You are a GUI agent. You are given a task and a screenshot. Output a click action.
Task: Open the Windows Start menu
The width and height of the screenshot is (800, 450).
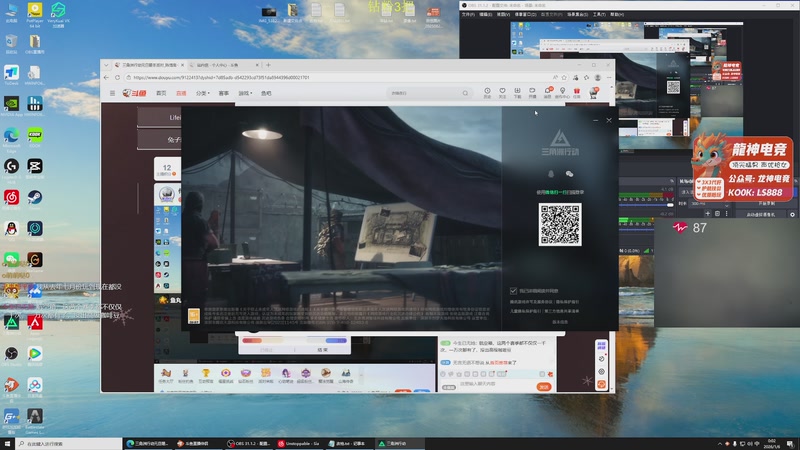point(7,444)
